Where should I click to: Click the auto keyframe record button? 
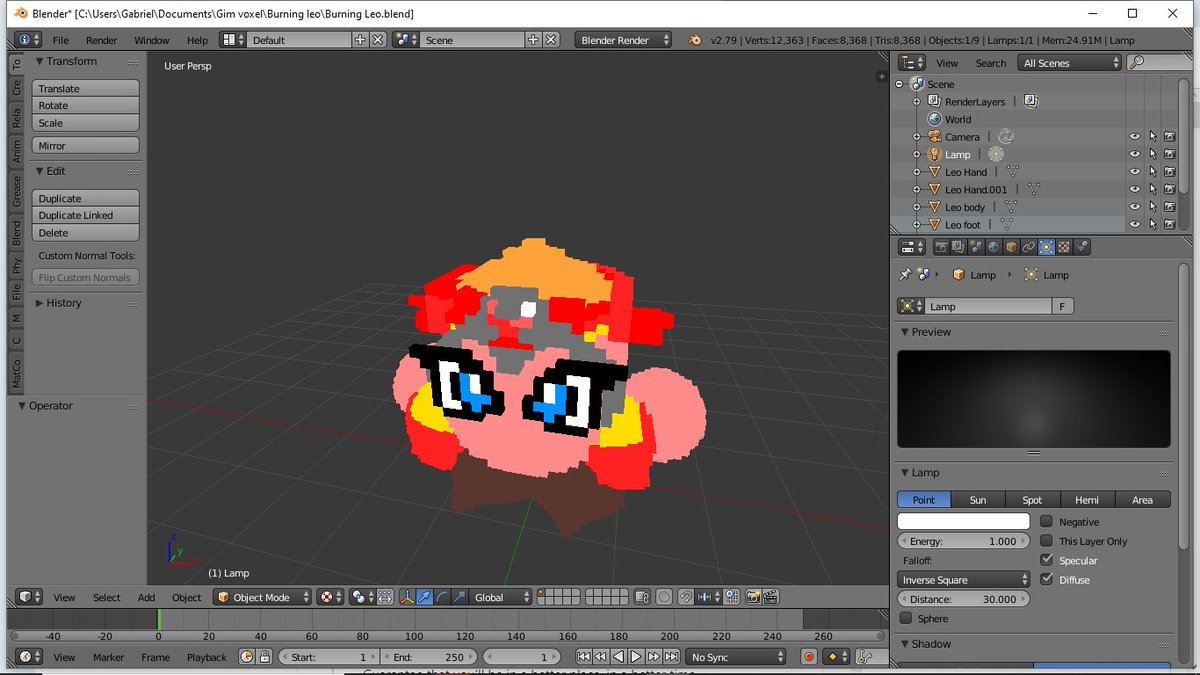[x=809, y=657]
